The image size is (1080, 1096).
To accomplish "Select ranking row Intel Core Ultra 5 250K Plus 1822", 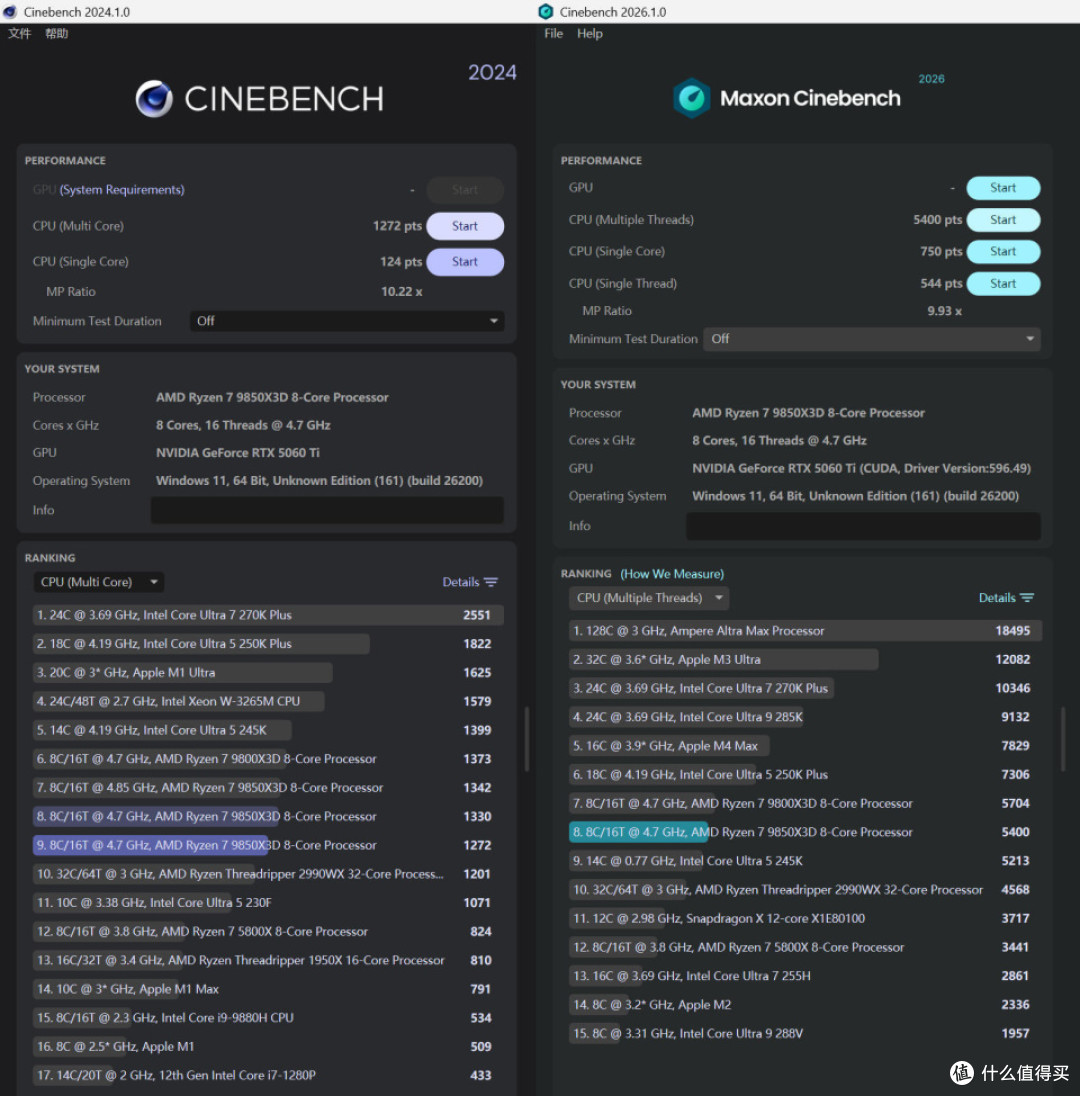I will point(268,644).
